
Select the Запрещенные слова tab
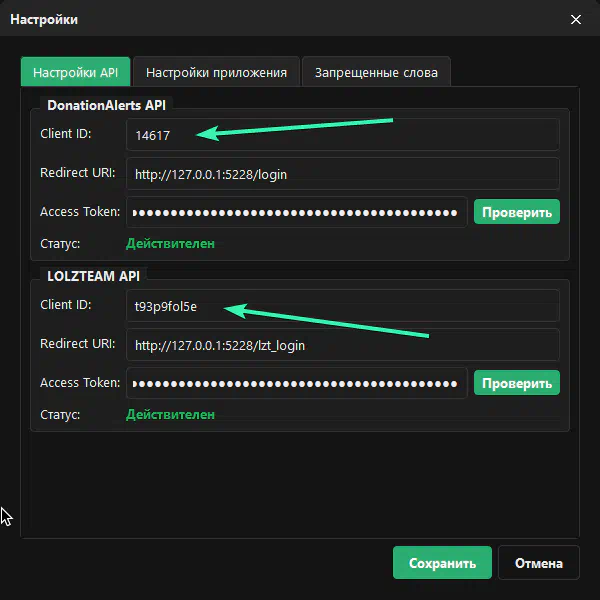coord(376,73)
